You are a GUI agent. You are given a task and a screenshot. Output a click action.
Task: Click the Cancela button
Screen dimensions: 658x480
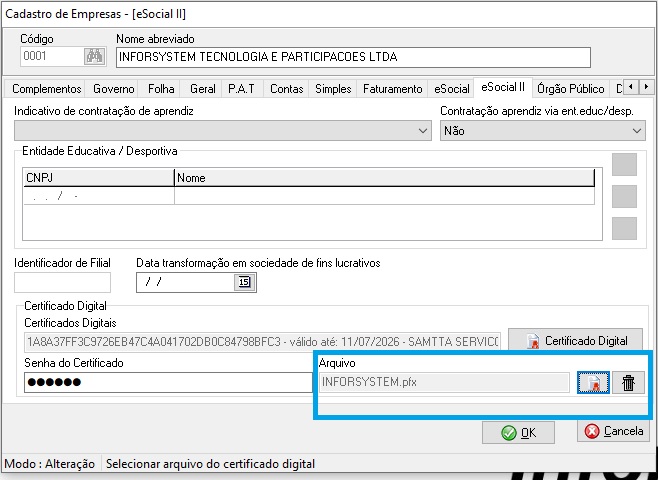coord(613,432)
